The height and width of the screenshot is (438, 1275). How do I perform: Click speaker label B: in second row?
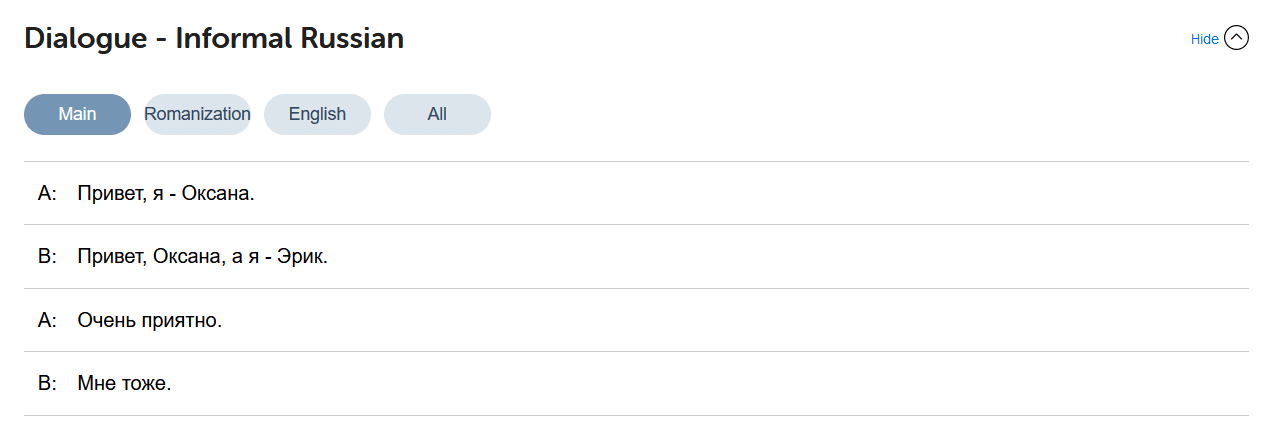pyautogui.click(x=47, y=257)
